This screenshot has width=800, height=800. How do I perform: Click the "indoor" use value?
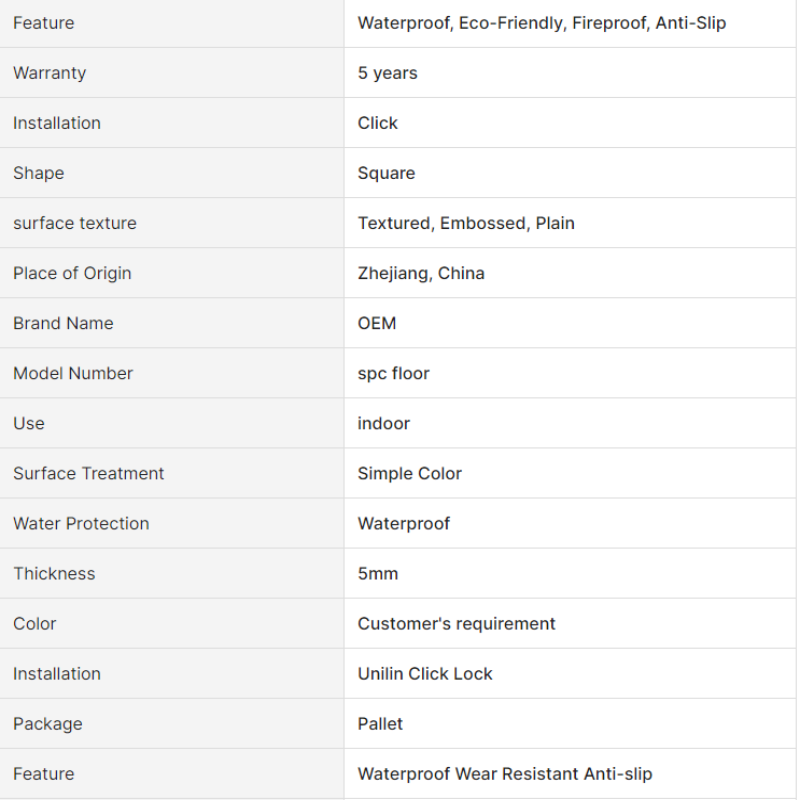click(x=384, y=423)
